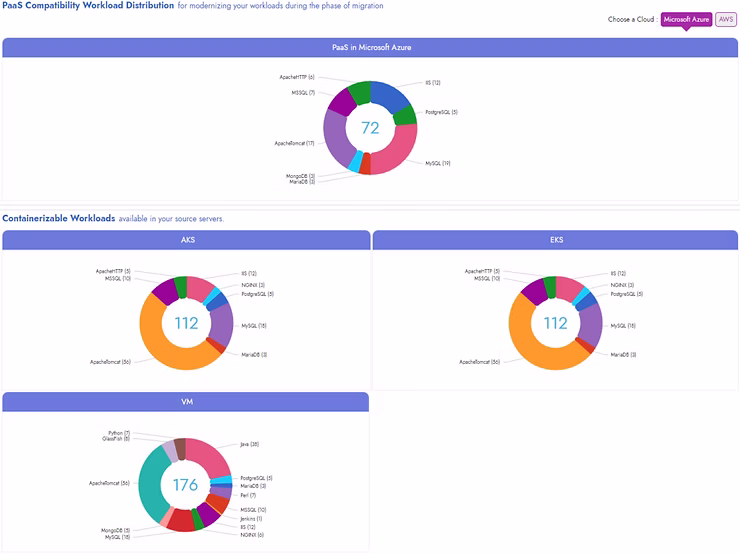
Task: Click the blue IIS segment in PaaS chart
Action: 393,96
